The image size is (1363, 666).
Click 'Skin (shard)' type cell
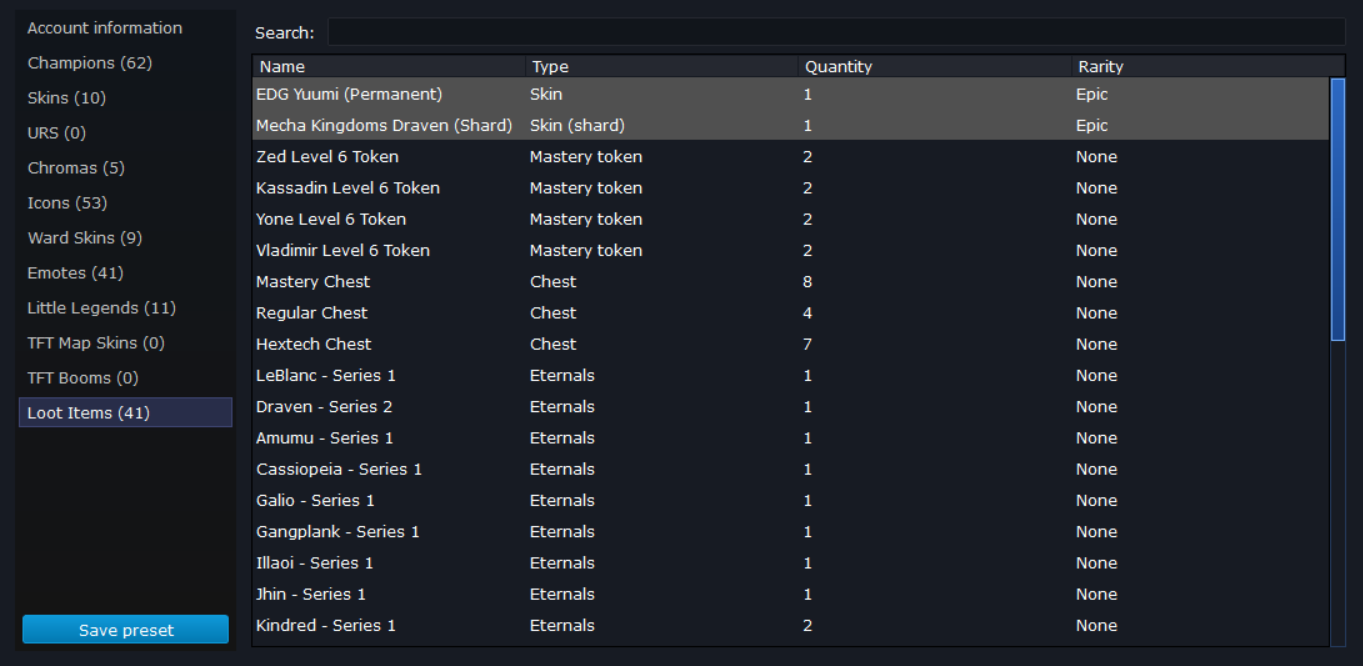(x=577, y=125)
